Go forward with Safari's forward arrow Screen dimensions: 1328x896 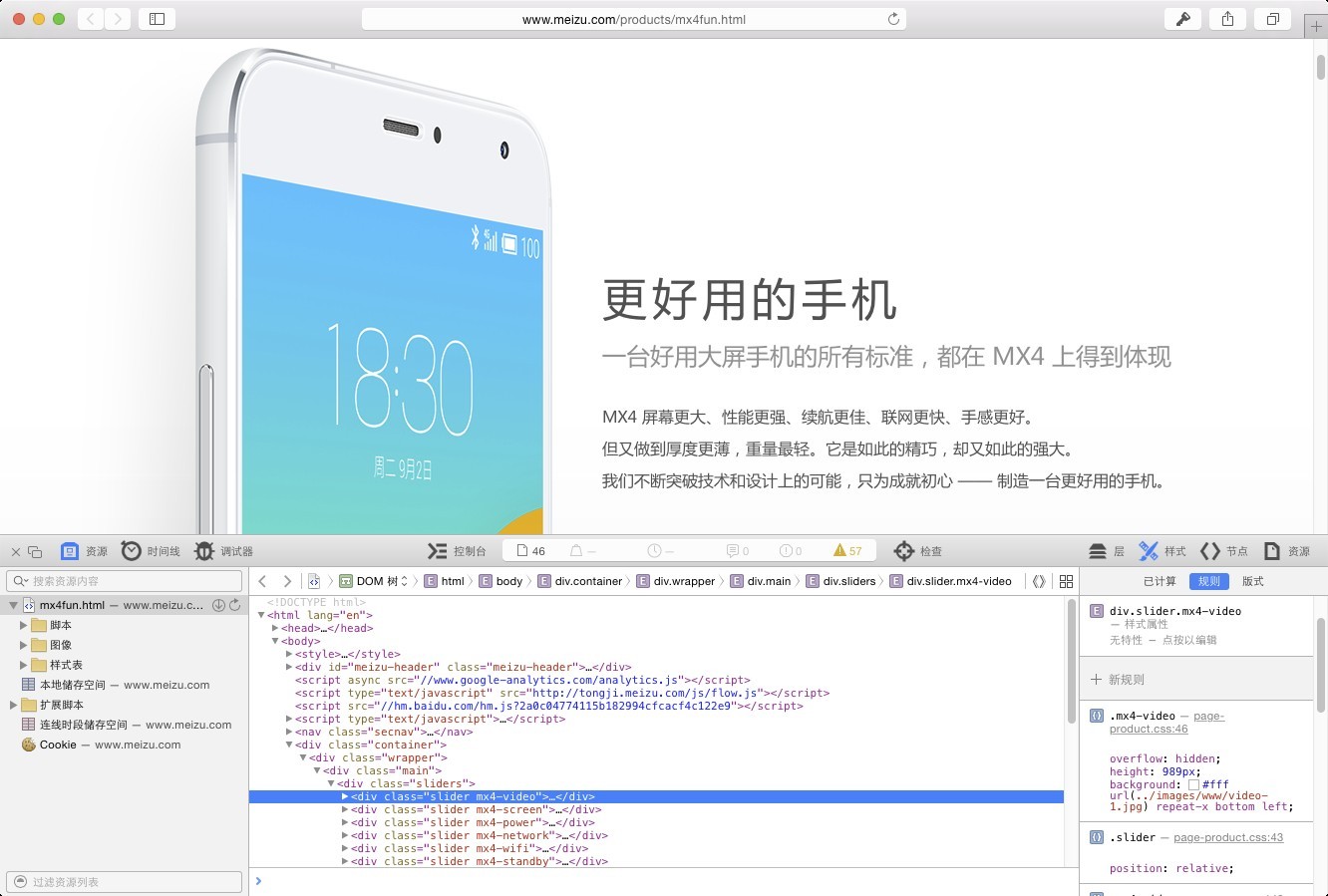click(x=119, y=19)
